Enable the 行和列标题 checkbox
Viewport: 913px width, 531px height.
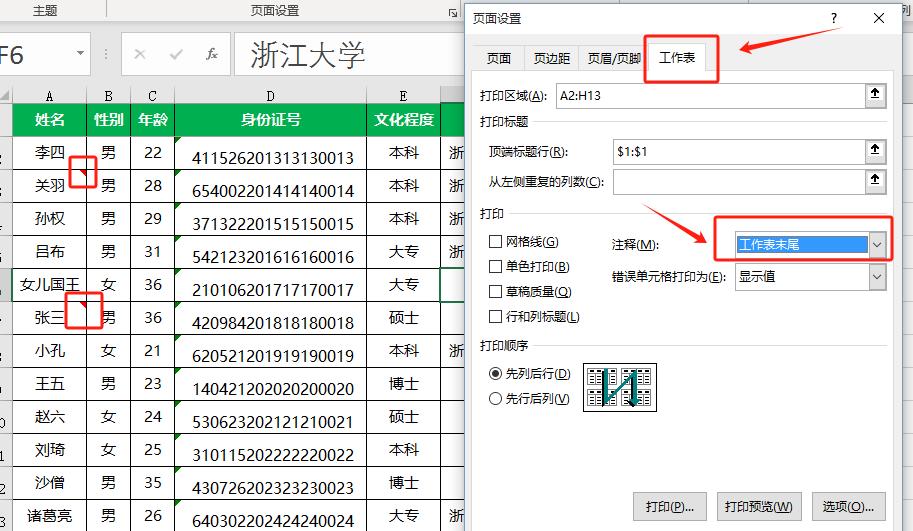click(495, 317)
